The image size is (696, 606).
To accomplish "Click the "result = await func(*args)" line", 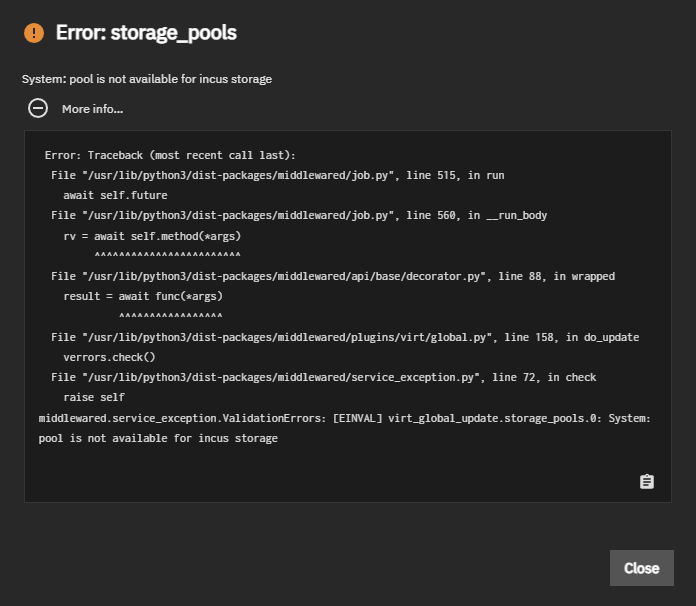I will point(143,296).
